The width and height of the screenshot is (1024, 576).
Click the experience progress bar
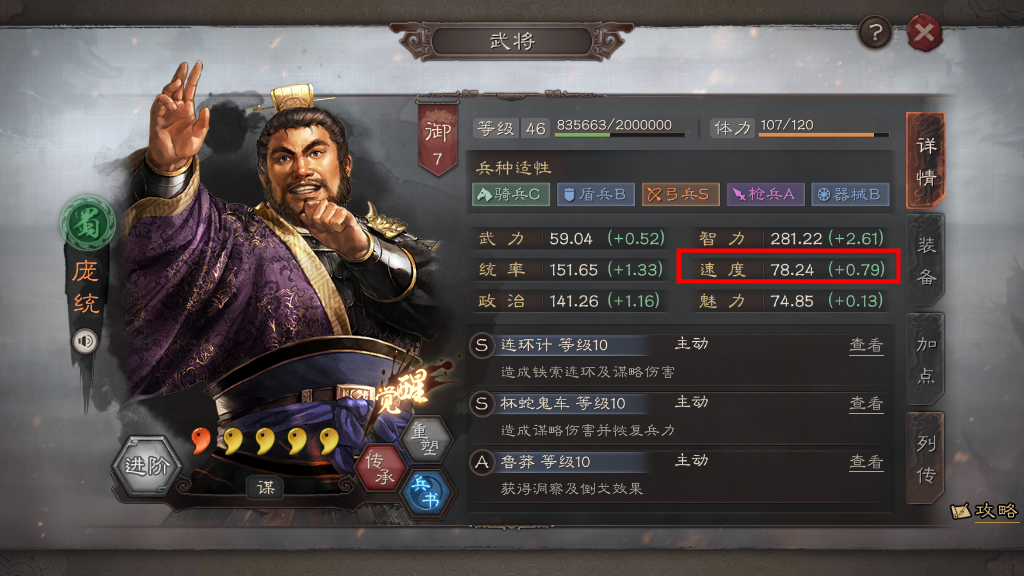pyautogui.click(x=620, y=135)
